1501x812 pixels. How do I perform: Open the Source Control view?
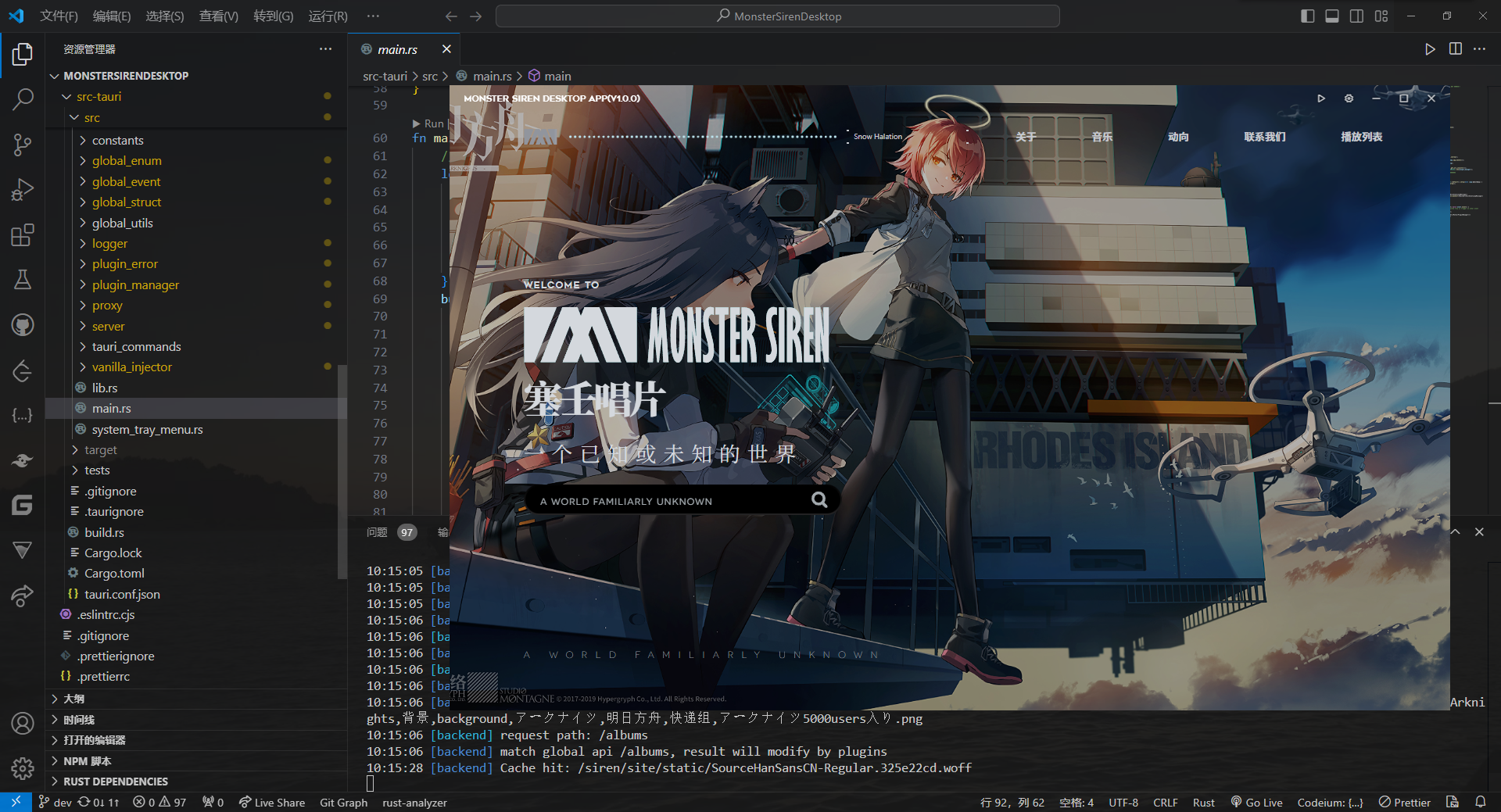click(x=23, y=145)
